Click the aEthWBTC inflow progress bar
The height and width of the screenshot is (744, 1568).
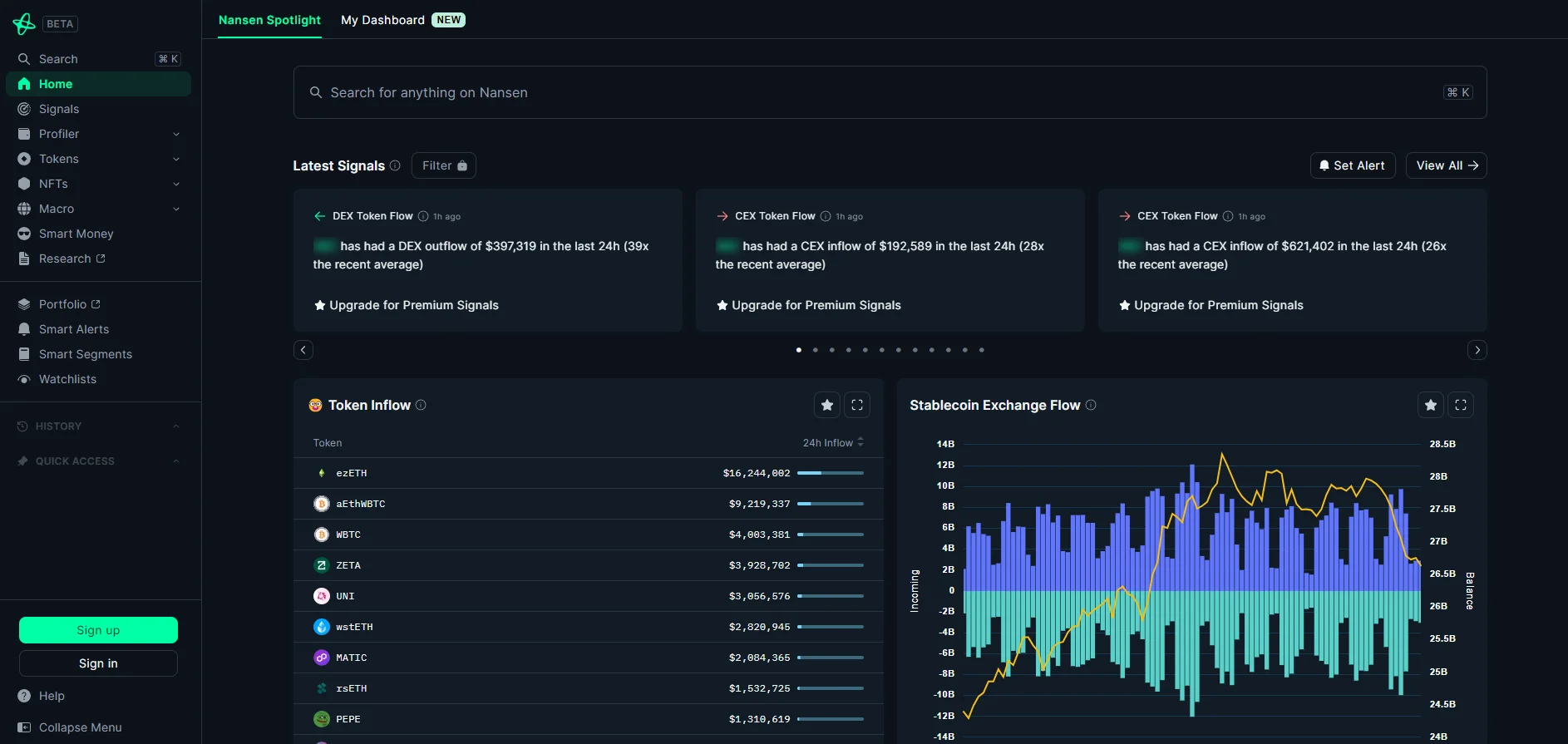[x=831, y=504]
